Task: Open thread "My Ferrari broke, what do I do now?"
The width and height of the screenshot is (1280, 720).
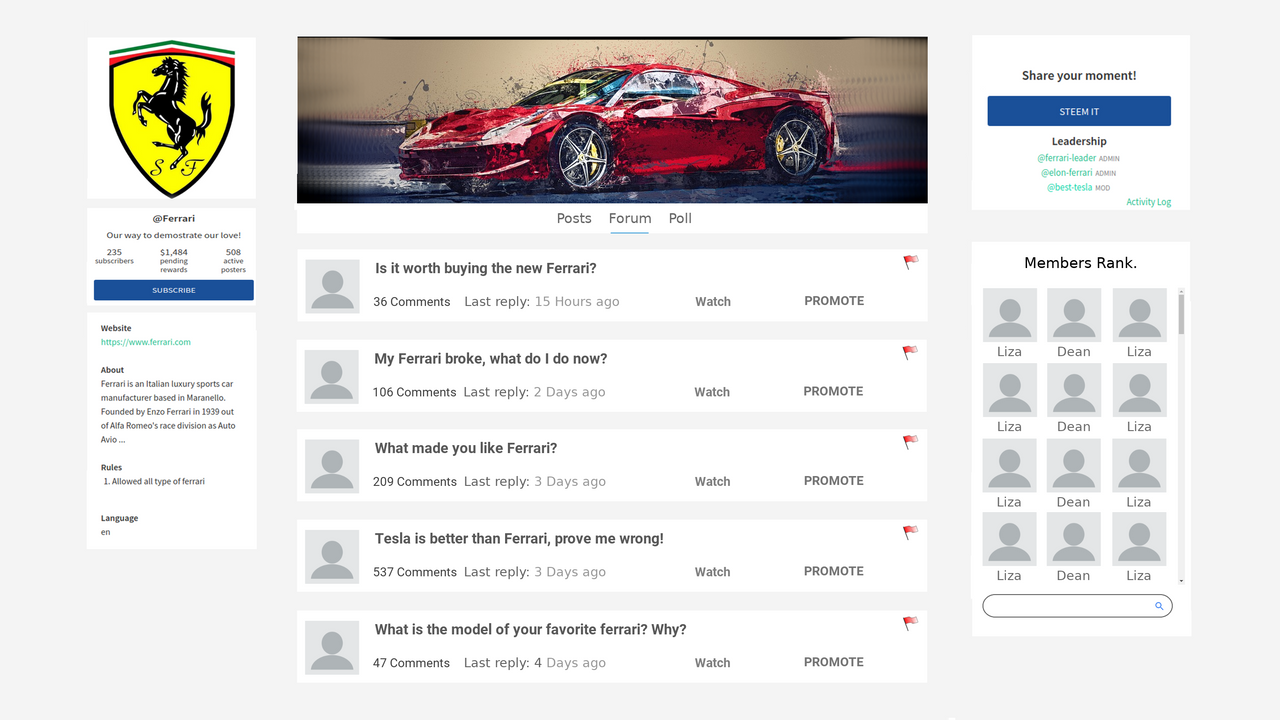Action: point(491,358)
